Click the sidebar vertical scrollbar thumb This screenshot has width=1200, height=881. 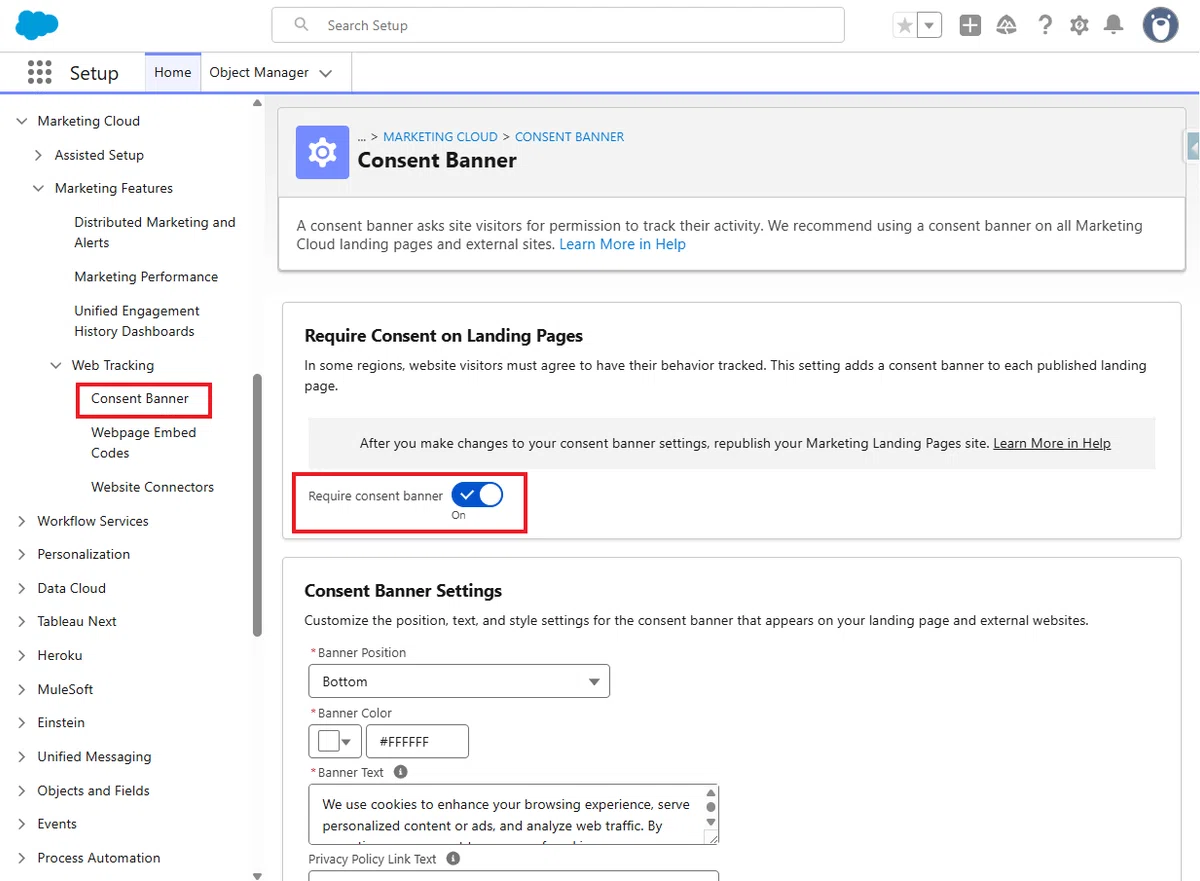click(x=257, y=505)
